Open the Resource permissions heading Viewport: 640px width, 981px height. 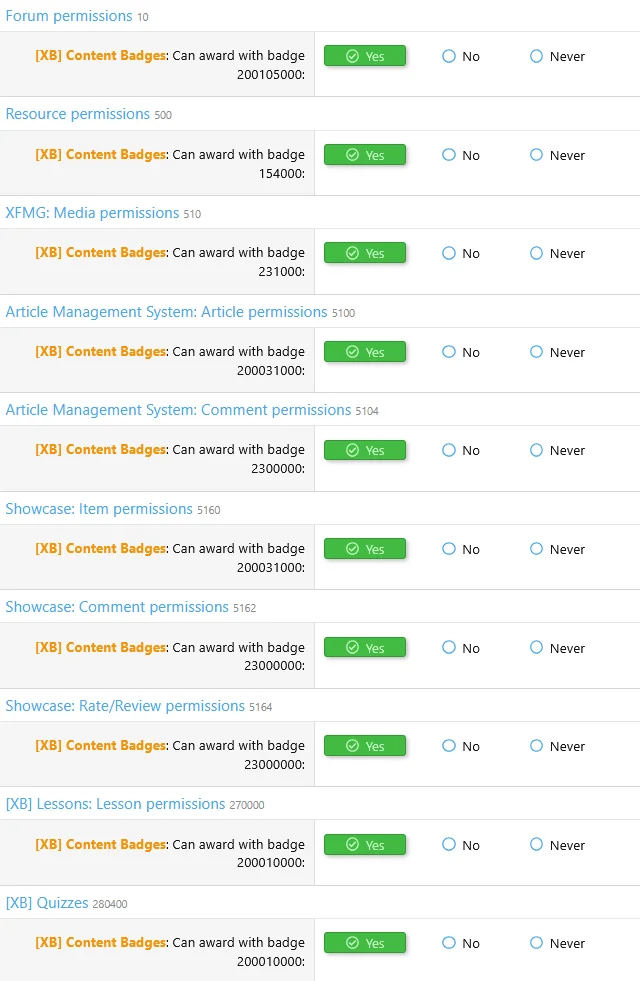click(x=78, y=114)
